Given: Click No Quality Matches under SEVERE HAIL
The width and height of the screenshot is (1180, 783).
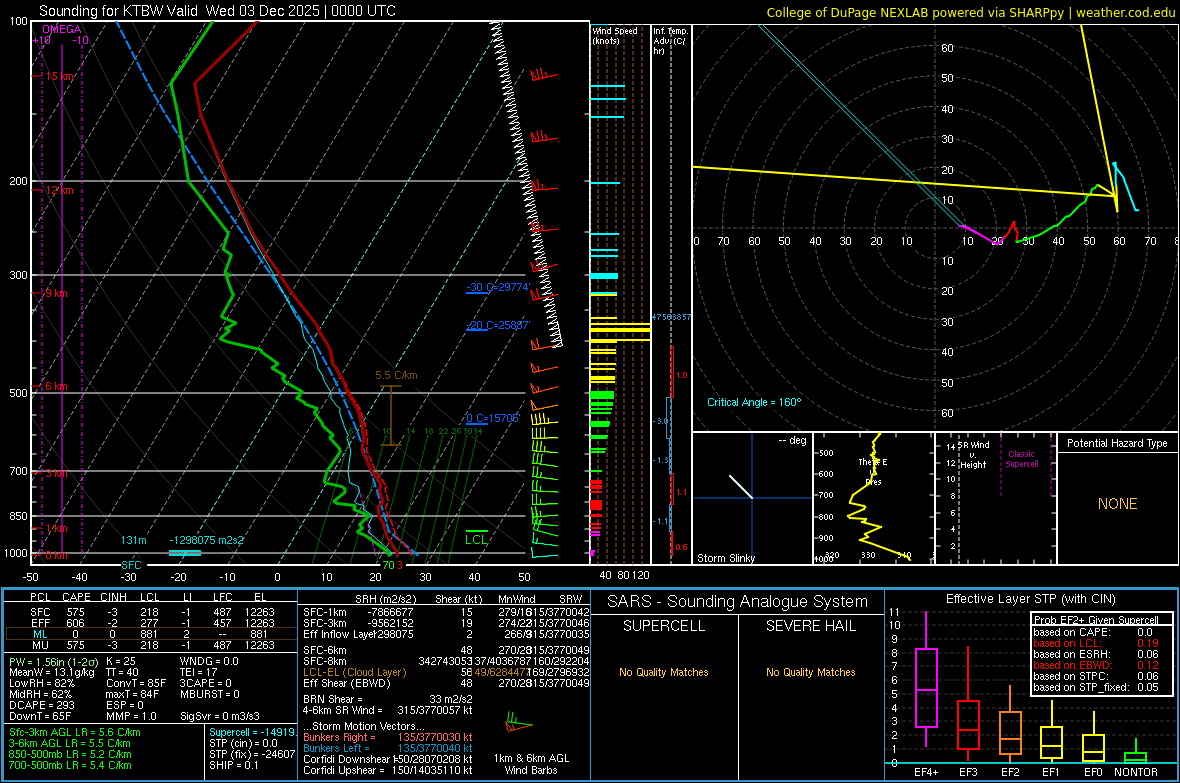Looking at the screenshot, I should tap(810, 672).
